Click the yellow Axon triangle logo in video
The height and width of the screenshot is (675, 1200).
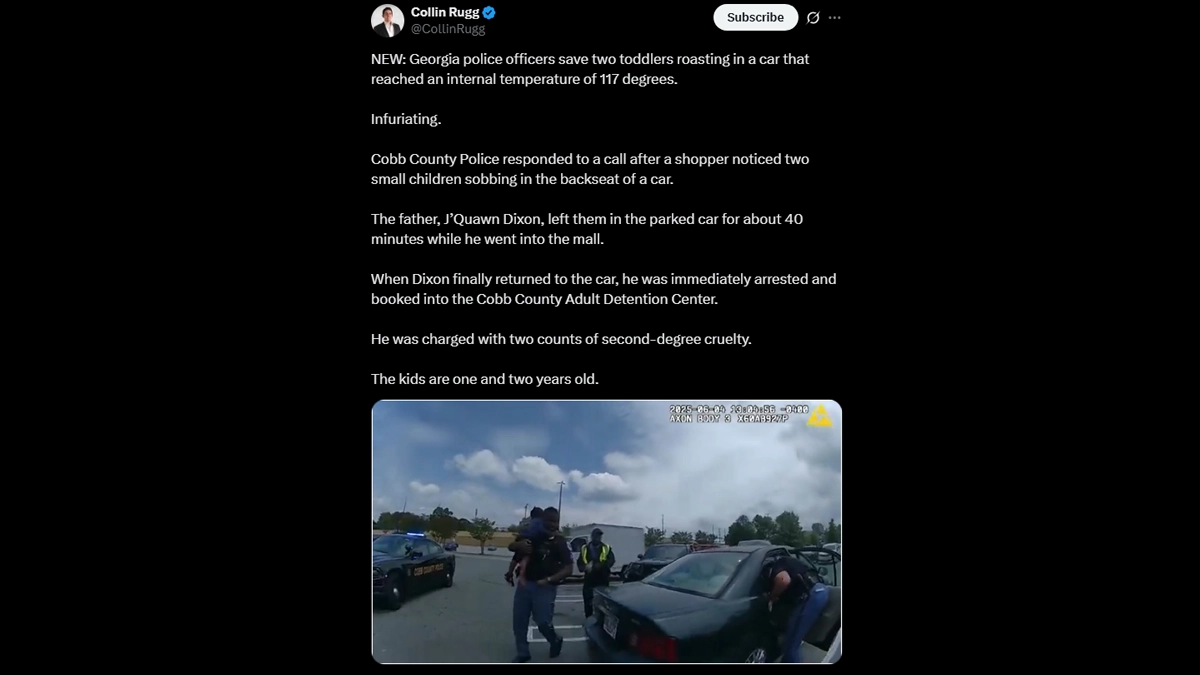[820, 416]
